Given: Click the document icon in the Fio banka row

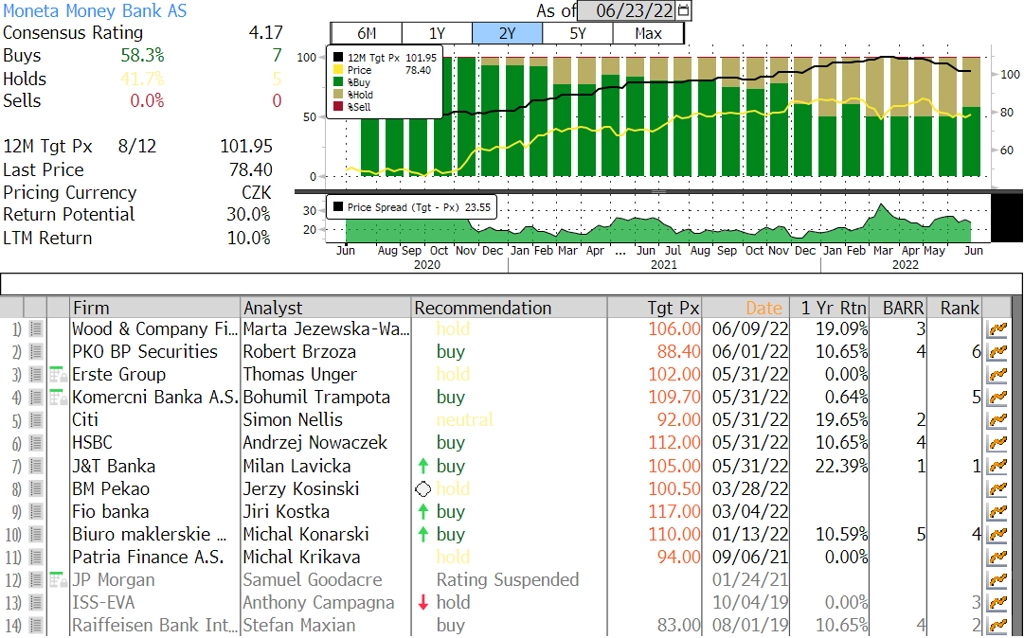Looking at the screenshot, I should (36, 513).
